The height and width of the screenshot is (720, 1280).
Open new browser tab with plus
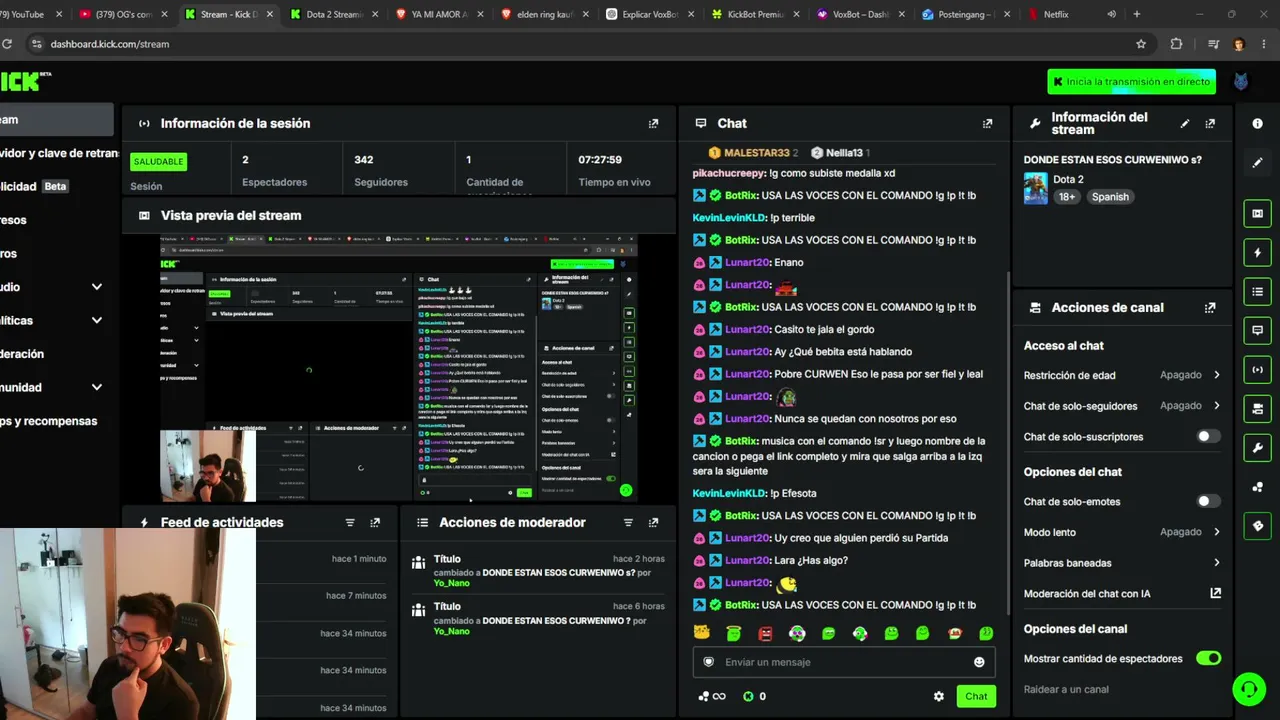click(x=1136, y=14)
